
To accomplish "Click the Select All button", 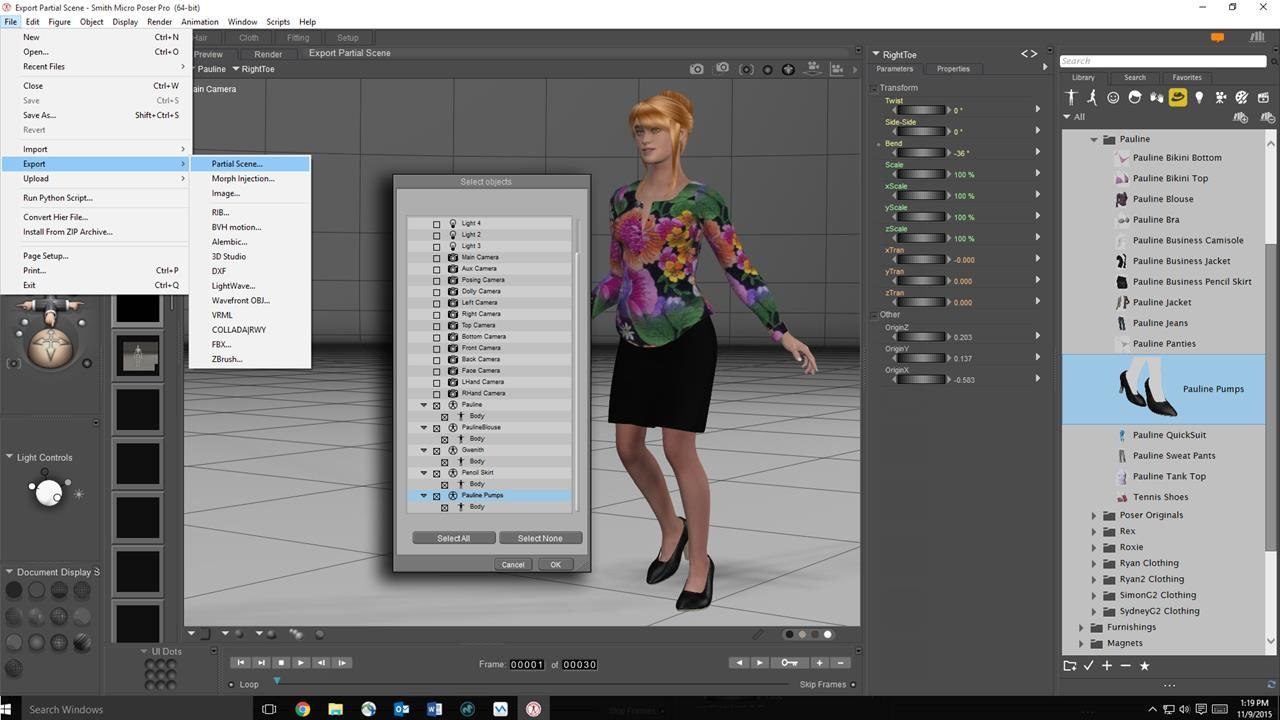I will (x=453, y=538).
